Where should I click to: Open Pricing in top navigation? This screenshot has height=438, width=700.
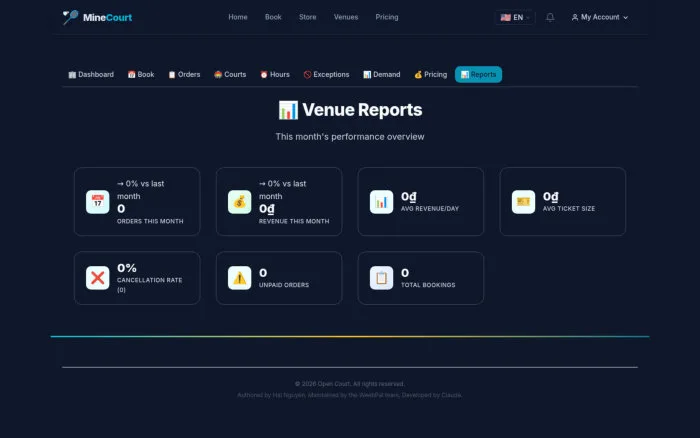click(387, 17)
